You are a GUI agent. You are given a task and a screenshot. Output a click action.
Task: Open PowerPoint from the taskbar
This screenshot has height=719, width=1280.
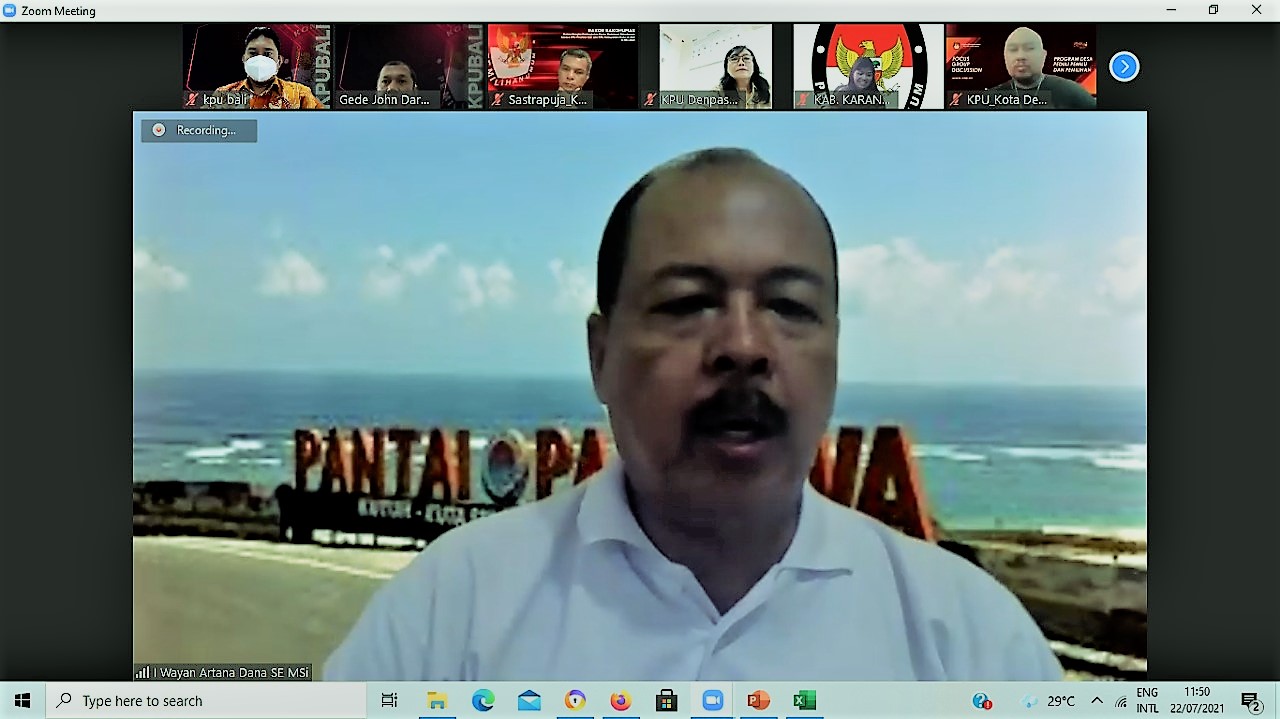(x=758, y=701)
